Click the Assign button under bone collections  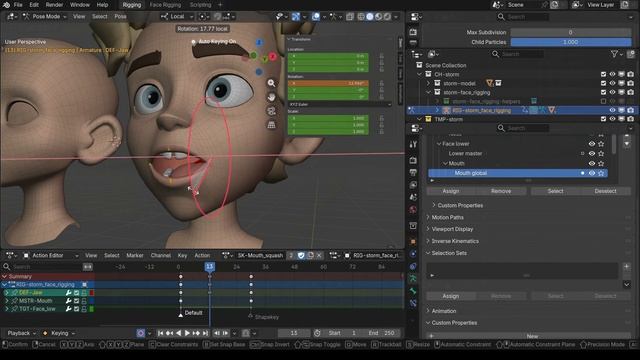click(x=451, y=191)
